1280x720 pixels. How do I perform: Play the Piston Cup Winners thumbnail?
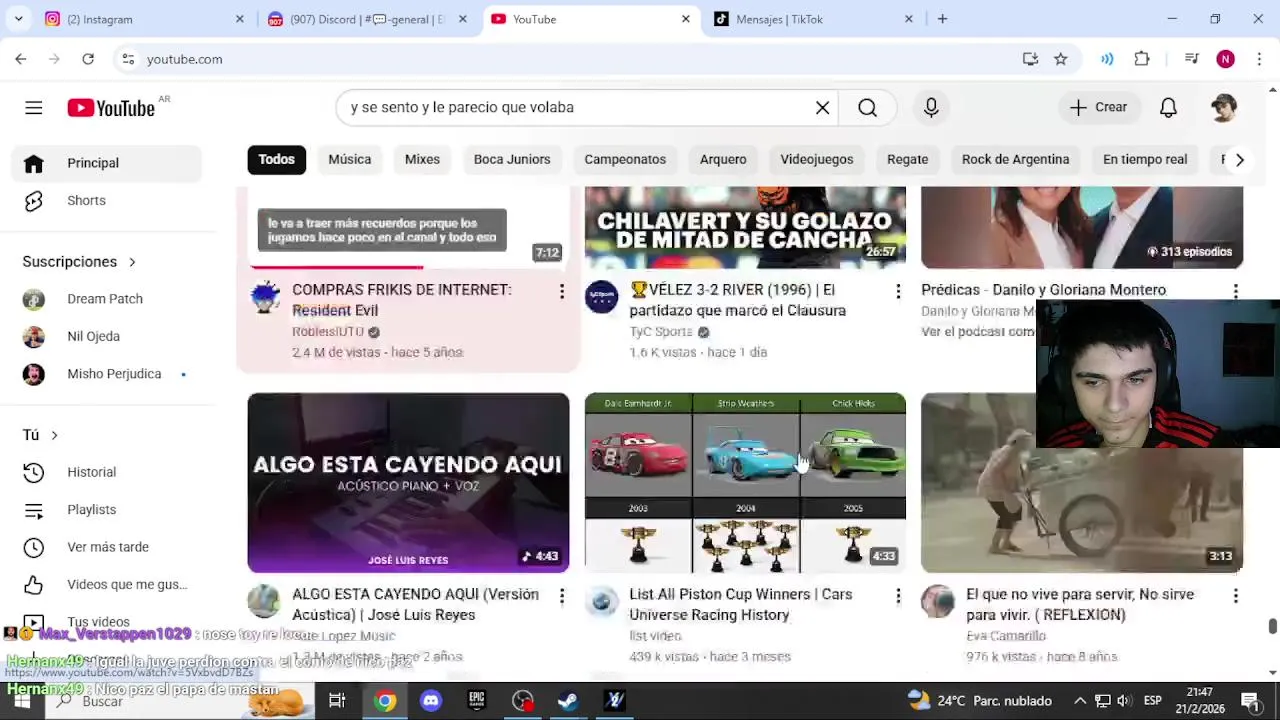(x=745, y=483)
